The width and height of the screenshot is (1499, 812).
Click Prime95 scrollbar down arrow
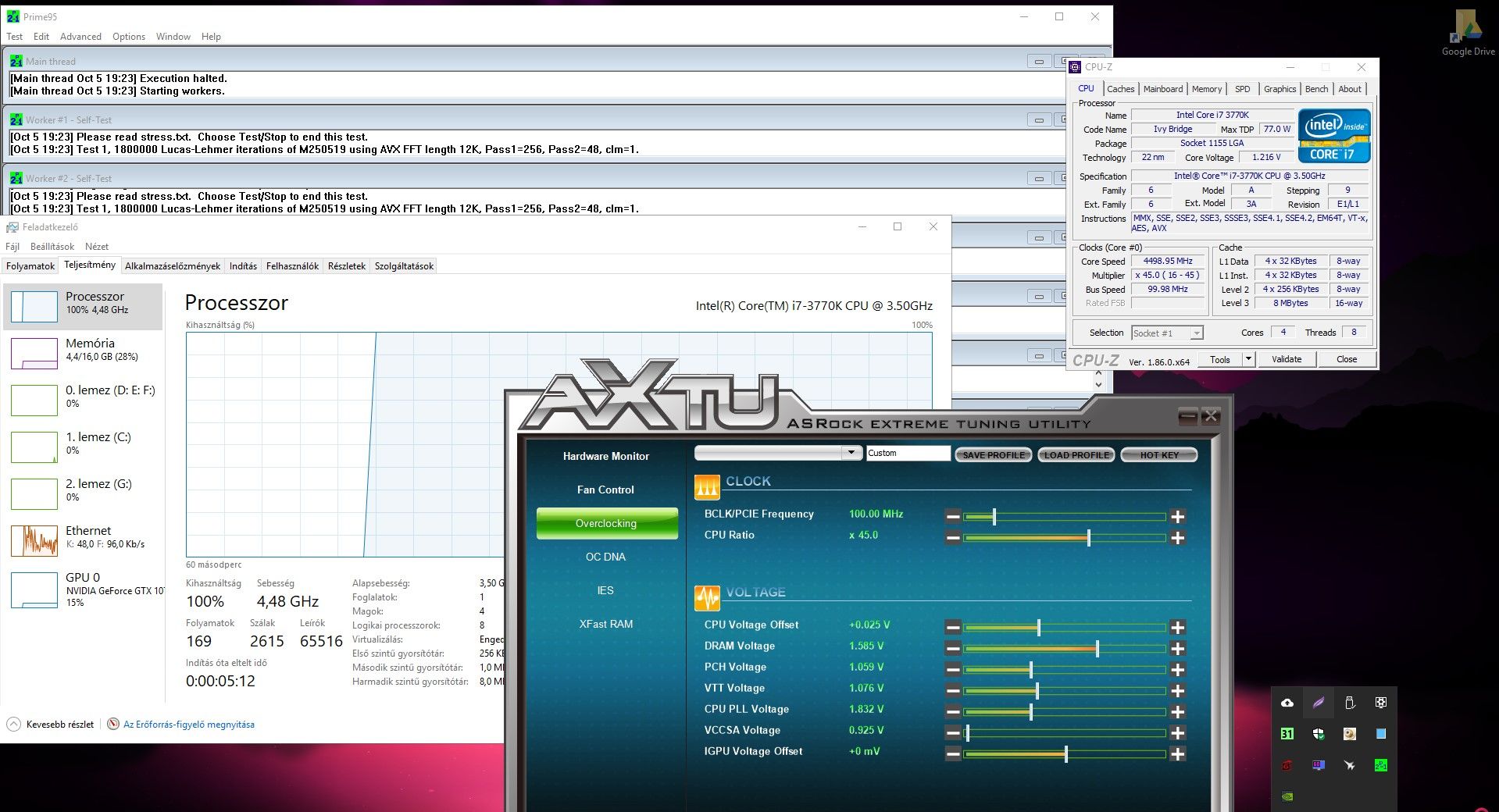[1098, 384]
